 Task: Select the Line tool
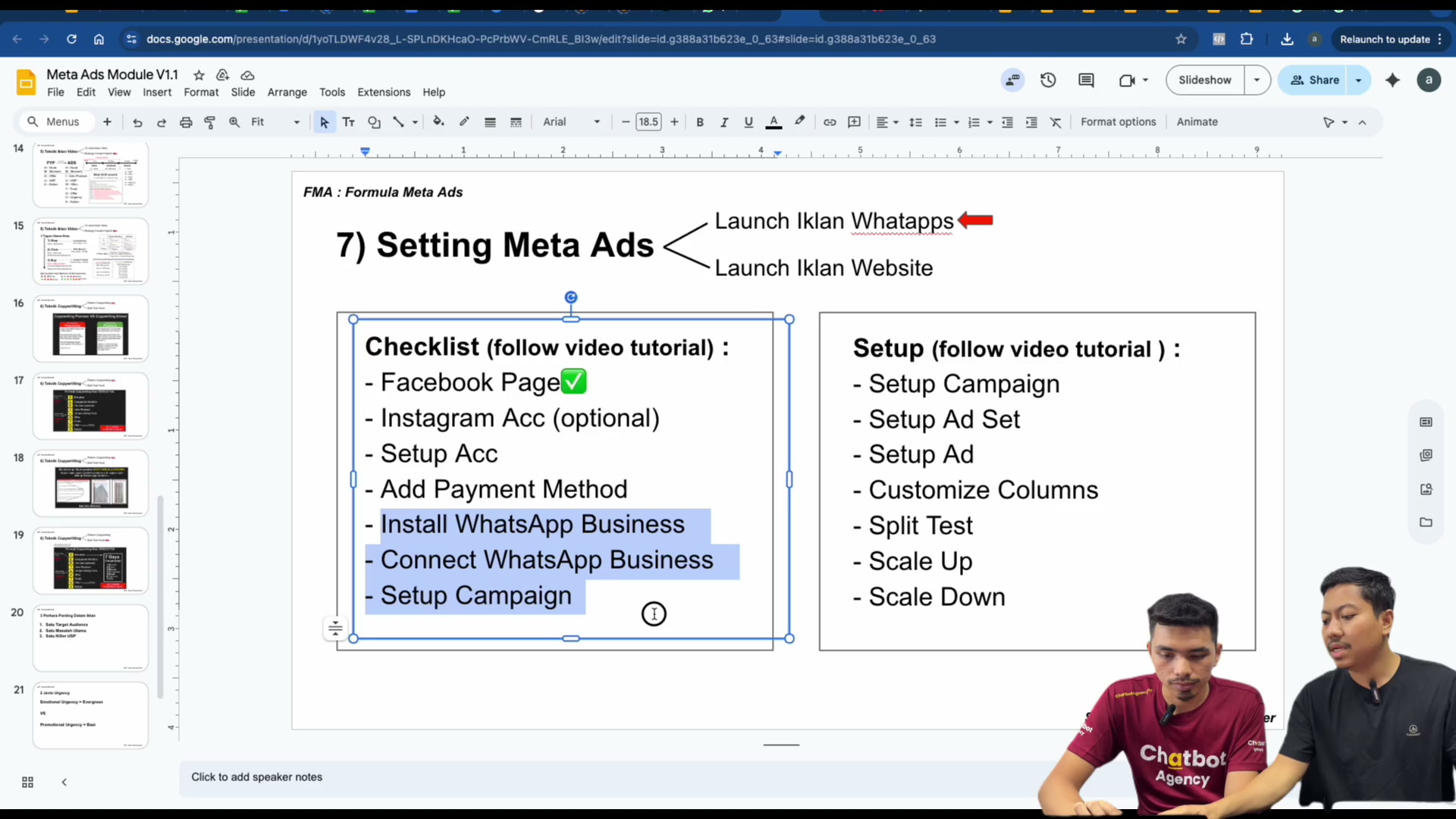coord(399,122)
